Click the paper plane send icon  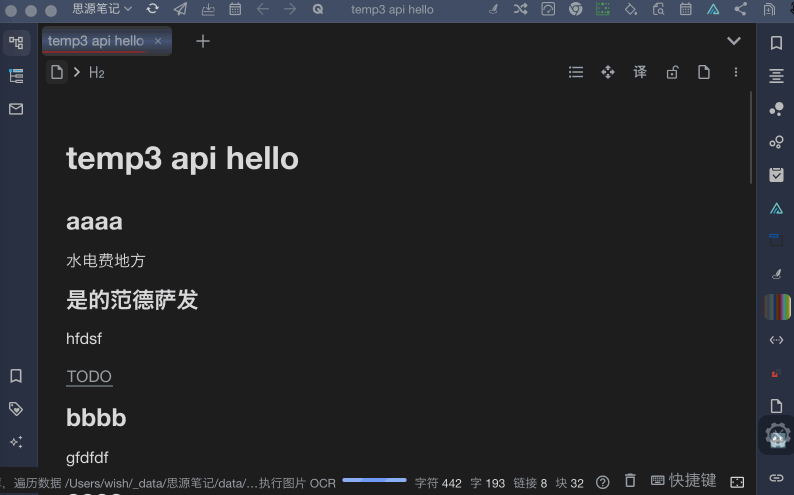[x=180, y=9]
